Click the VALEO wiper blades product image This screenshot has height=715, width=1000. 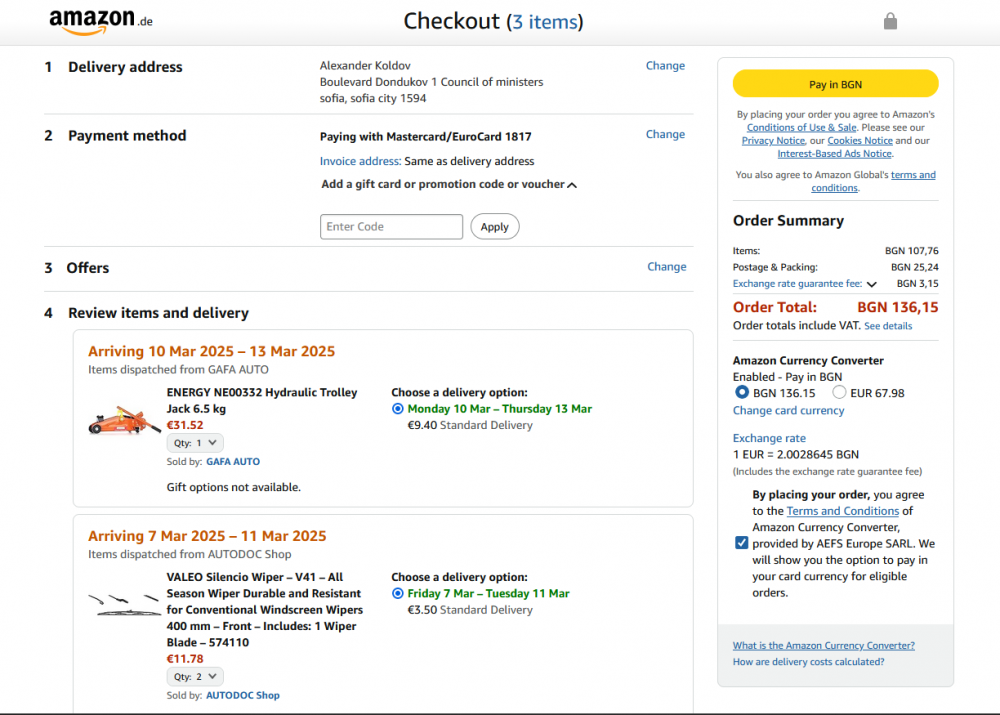click(x=124, y=604)
